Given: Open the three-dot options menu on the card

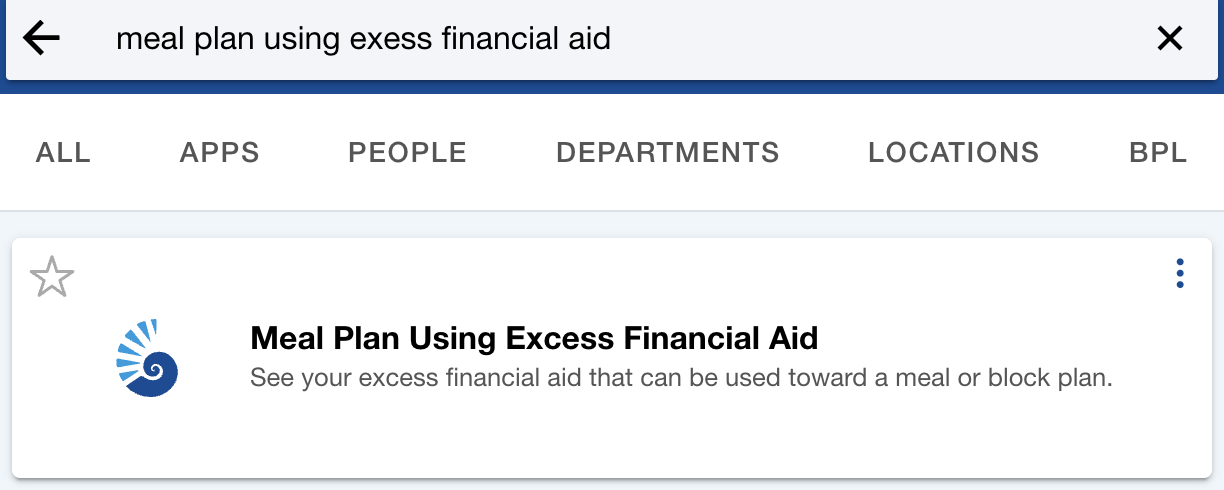Looking at the screenshot, I should [1180, 273].
